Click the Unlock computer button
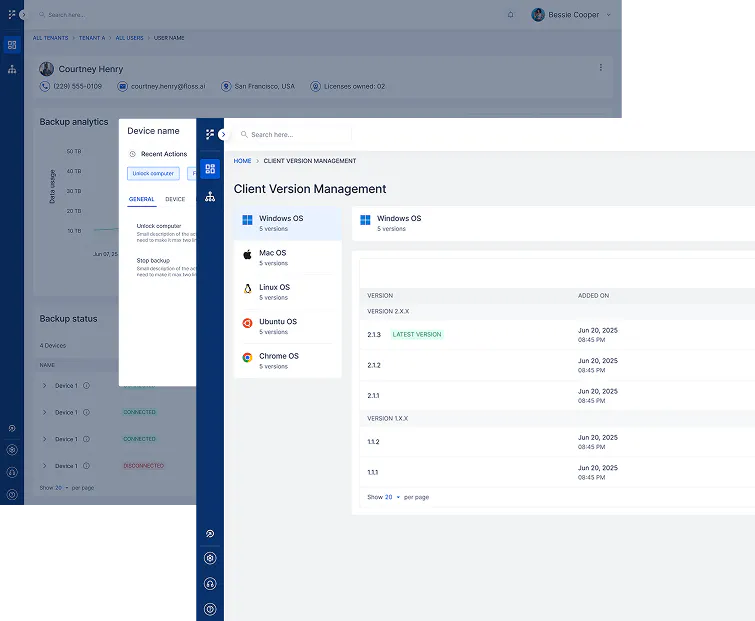755x621 pixels. (153, 173)
